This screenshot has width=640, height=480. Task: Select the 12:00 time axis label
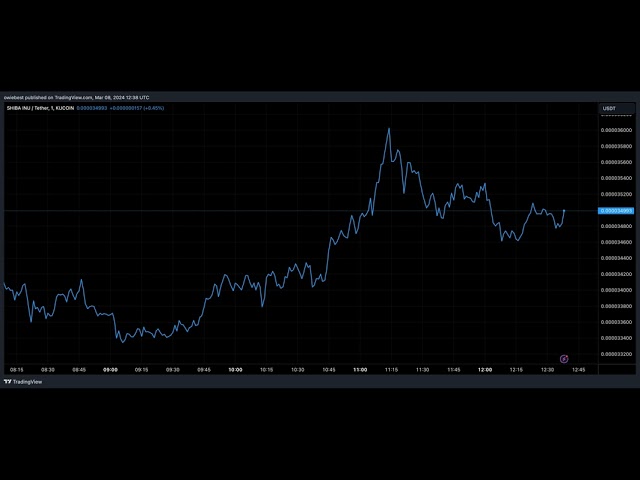[484, 369]
